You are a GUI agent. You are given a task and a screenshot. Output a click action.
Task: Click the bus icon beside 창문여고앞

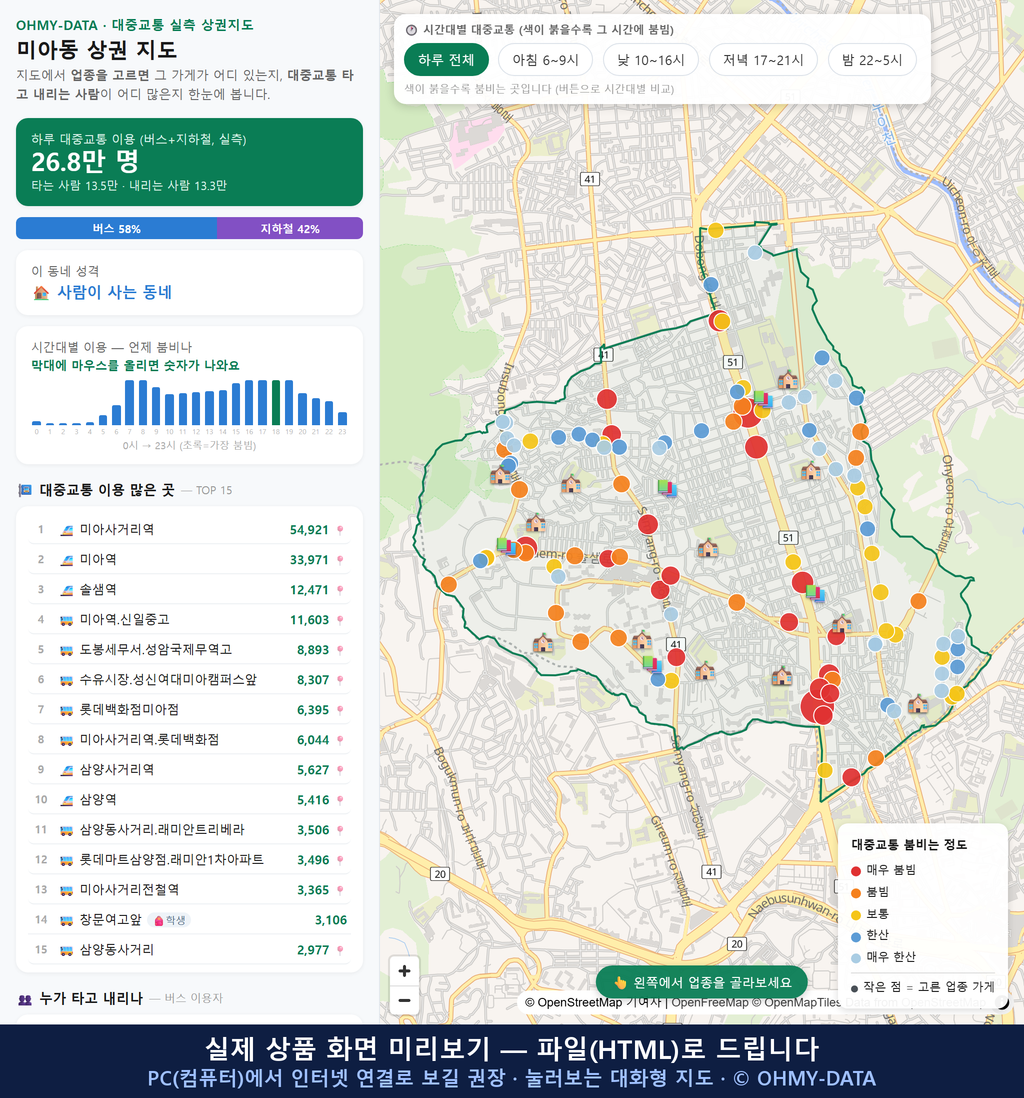[x=67, y=920]
